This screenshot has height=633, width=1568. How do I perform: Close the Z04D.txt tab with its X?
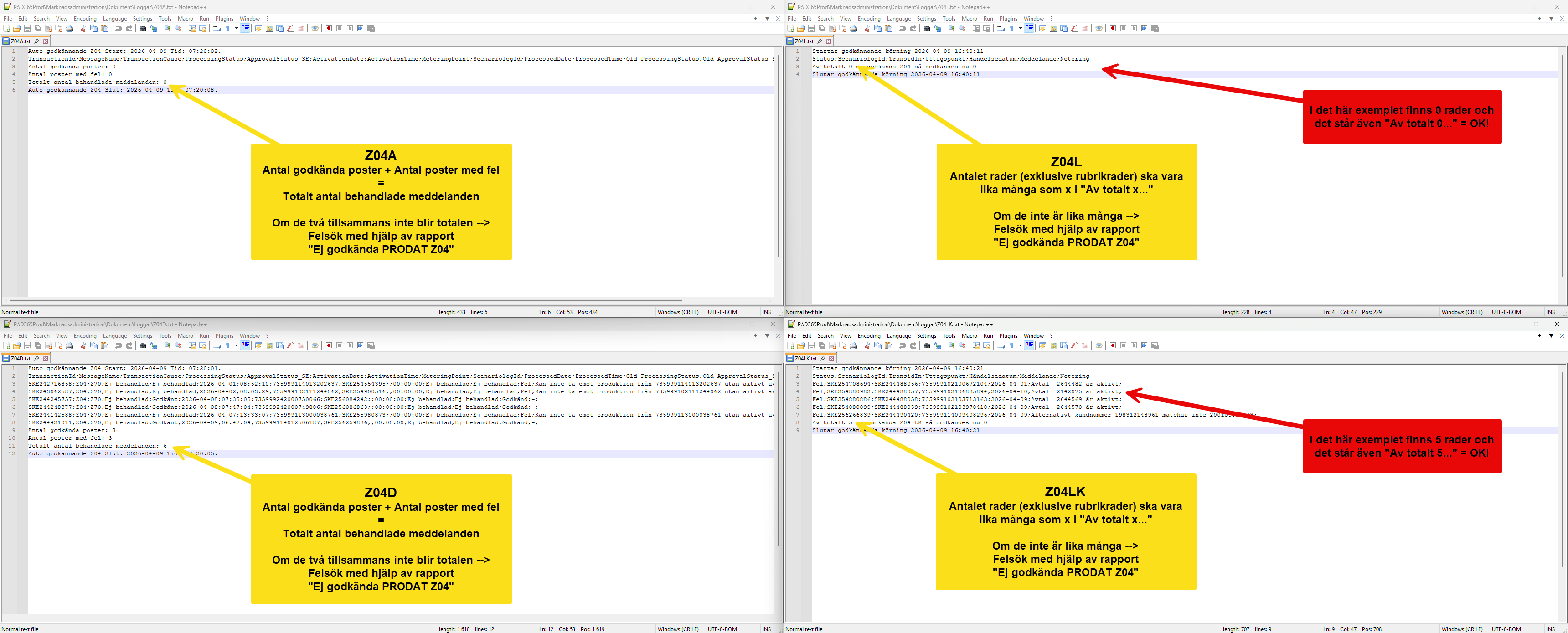(x=46, y=359)
